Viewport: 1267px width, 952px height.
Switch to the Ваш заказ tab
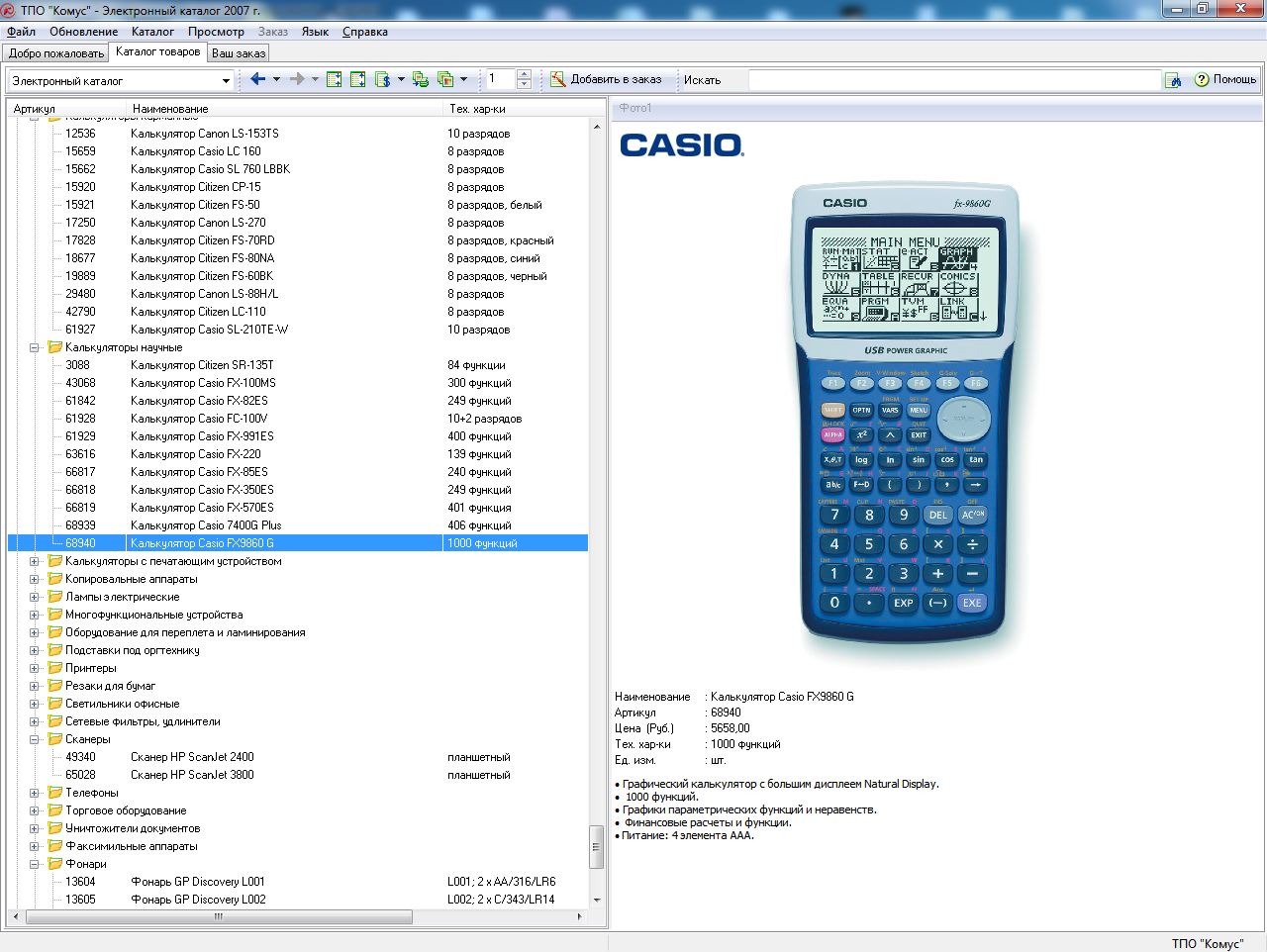239,53
